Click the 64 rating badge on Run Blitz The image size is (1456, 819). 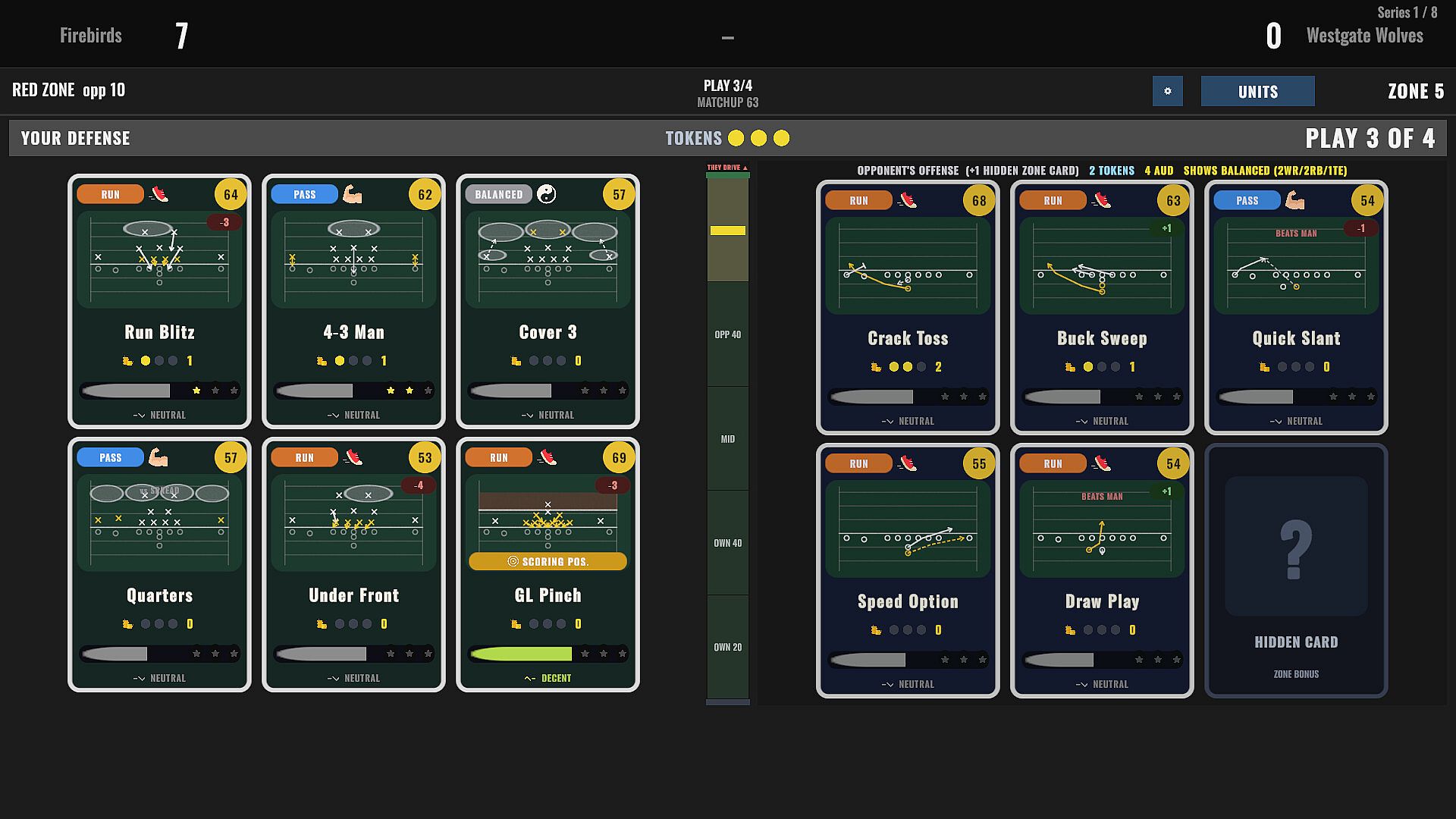click(231, 195)
